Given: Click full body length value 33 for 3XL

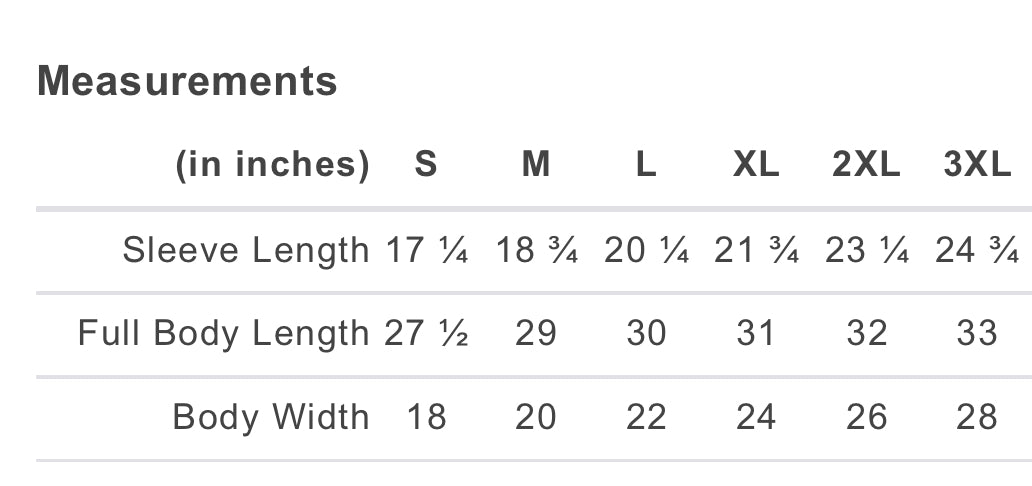Looking at the screenshot, I should pyautogui.click(x=977, y=333).
